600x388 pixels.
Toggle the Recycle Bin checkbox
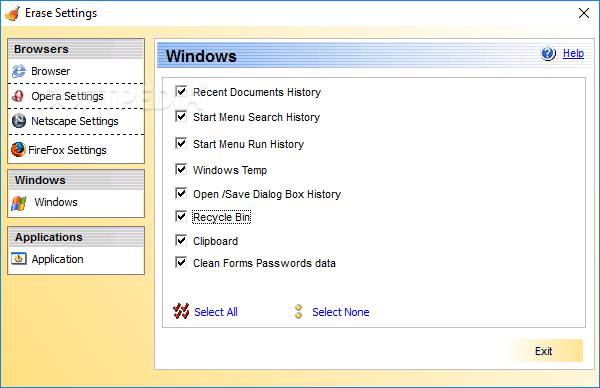tap(181, 217)
